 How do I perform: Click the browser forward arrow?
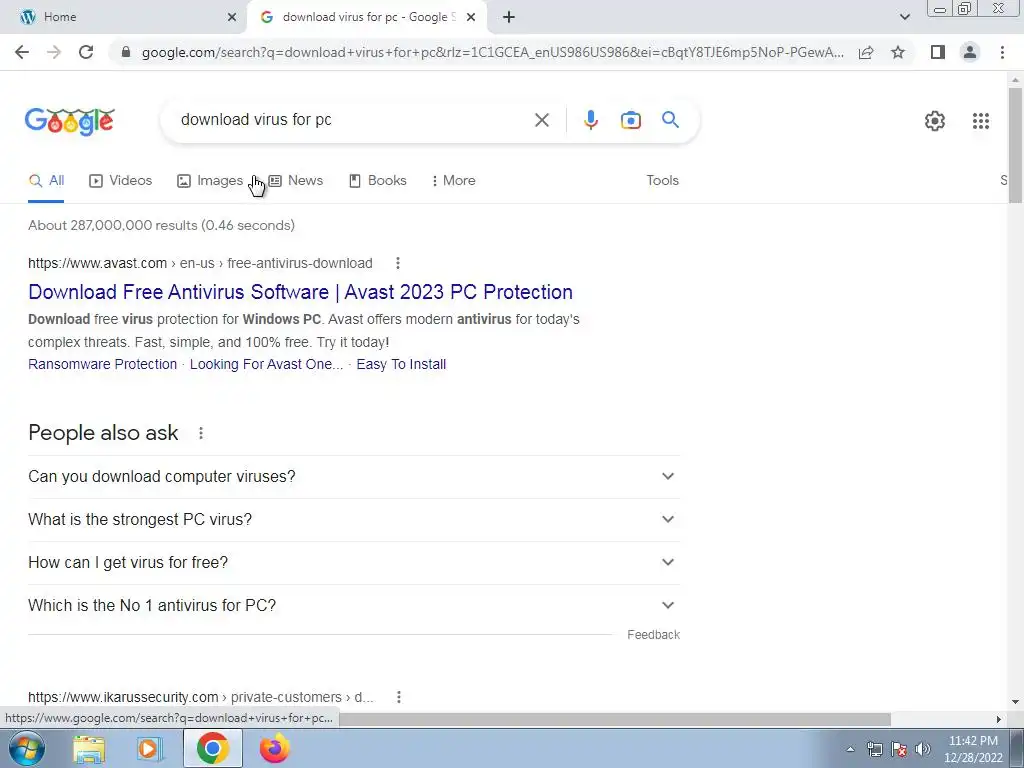pos(54,52)
